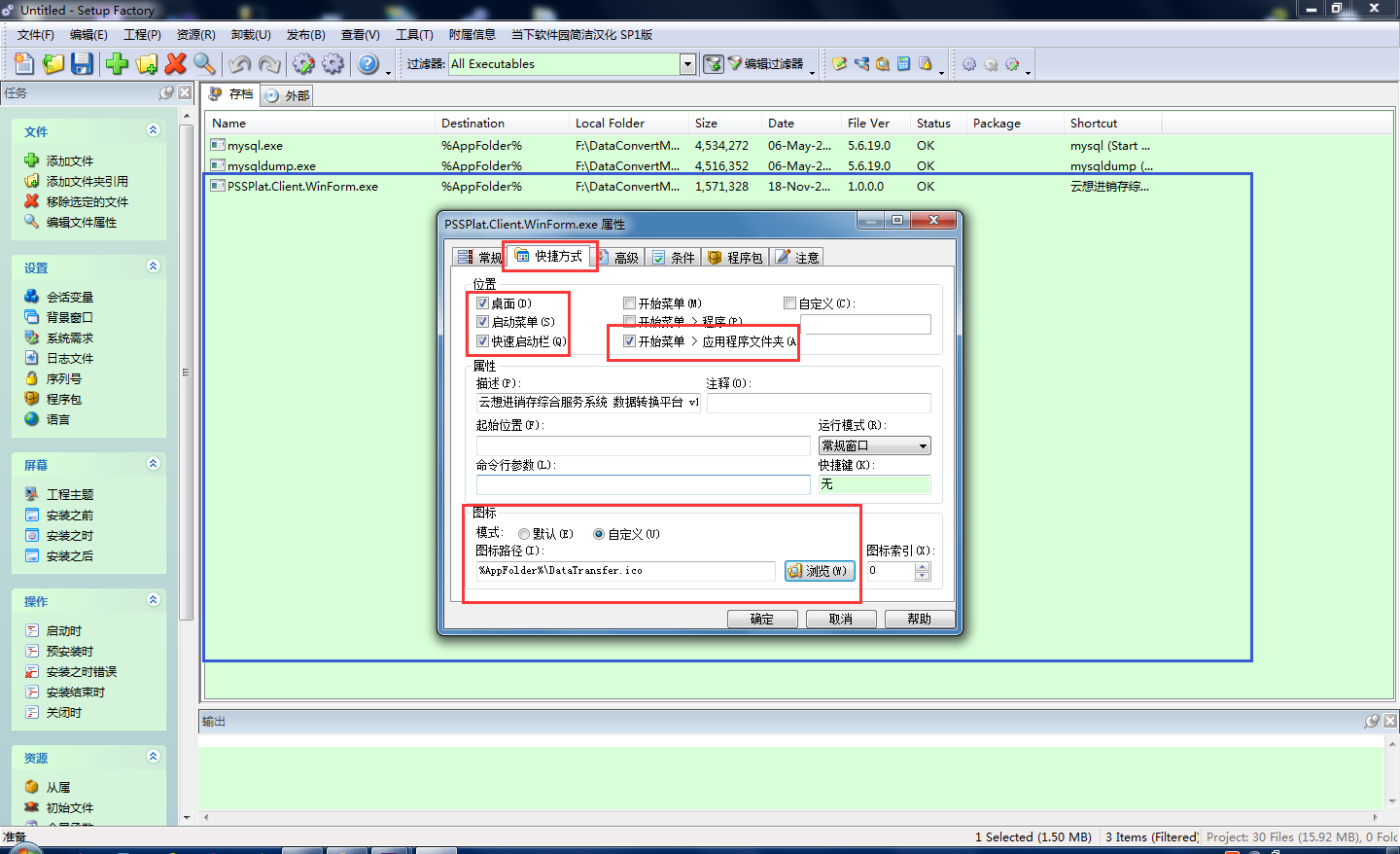
Task: Click the red X Remove files icon
Action: point(176,64)
